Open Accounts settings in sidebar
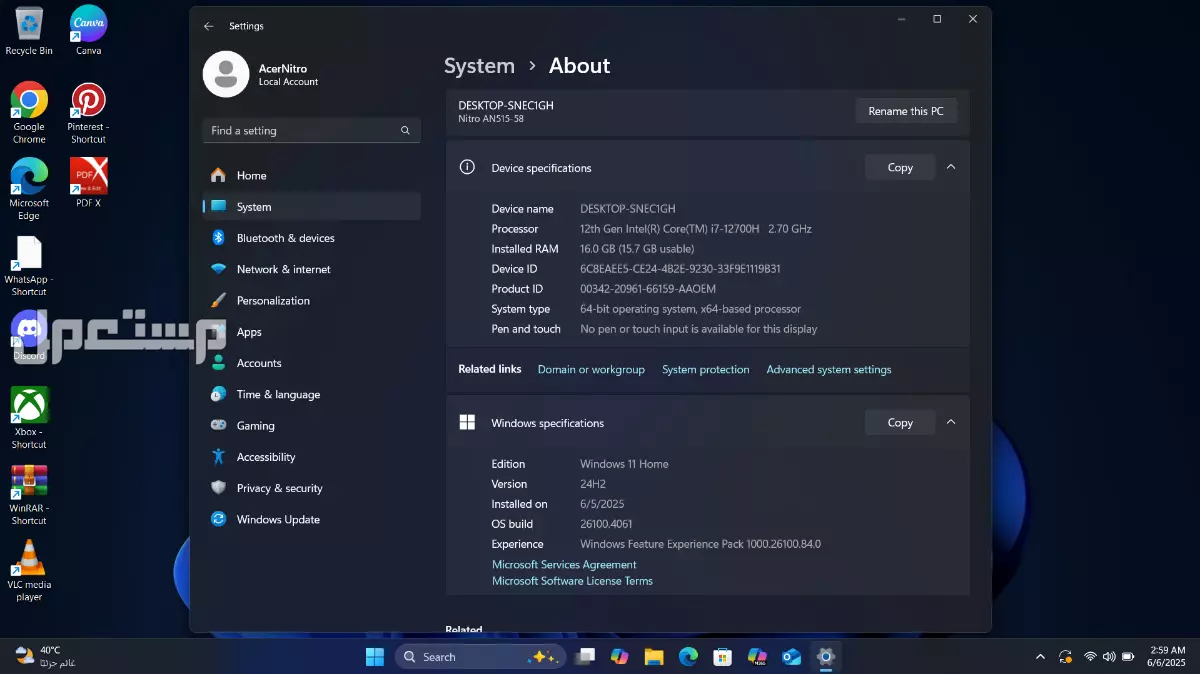1200x674 pixels. click(x=311, y=363)
